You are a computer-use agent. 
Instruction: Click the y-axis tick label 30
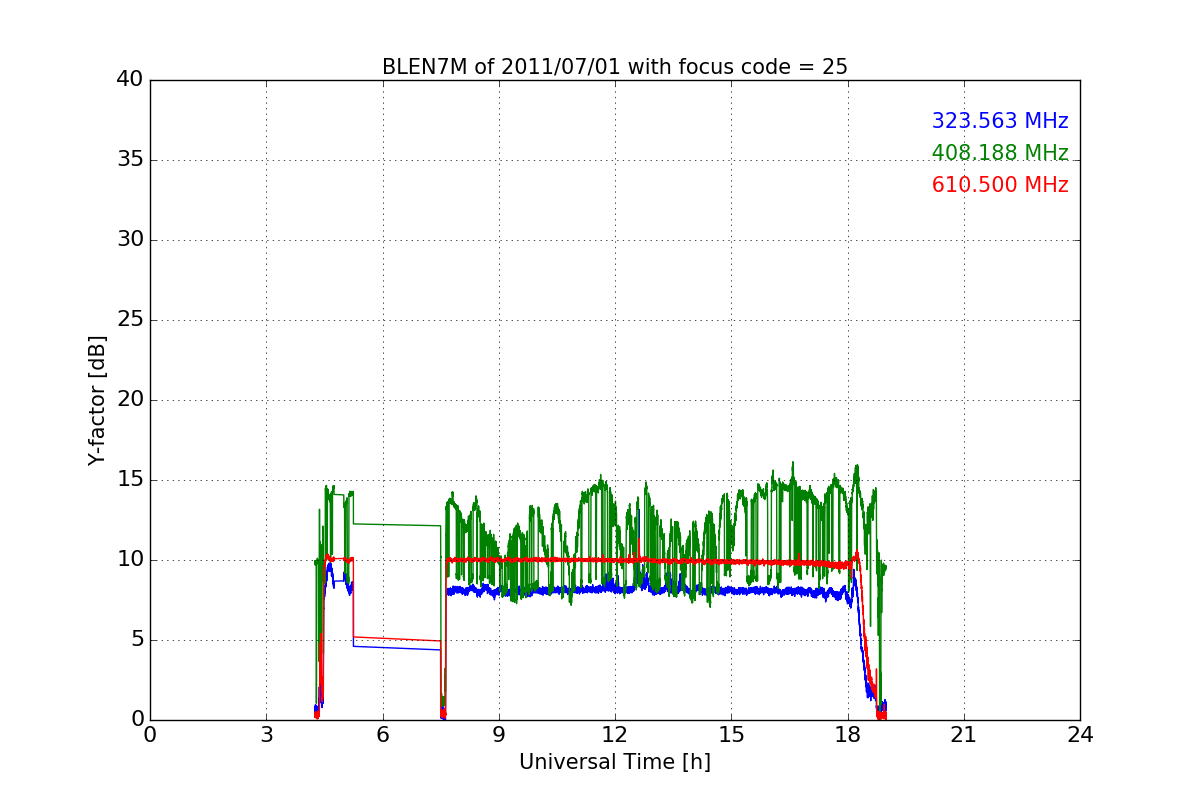coord(130,240)
